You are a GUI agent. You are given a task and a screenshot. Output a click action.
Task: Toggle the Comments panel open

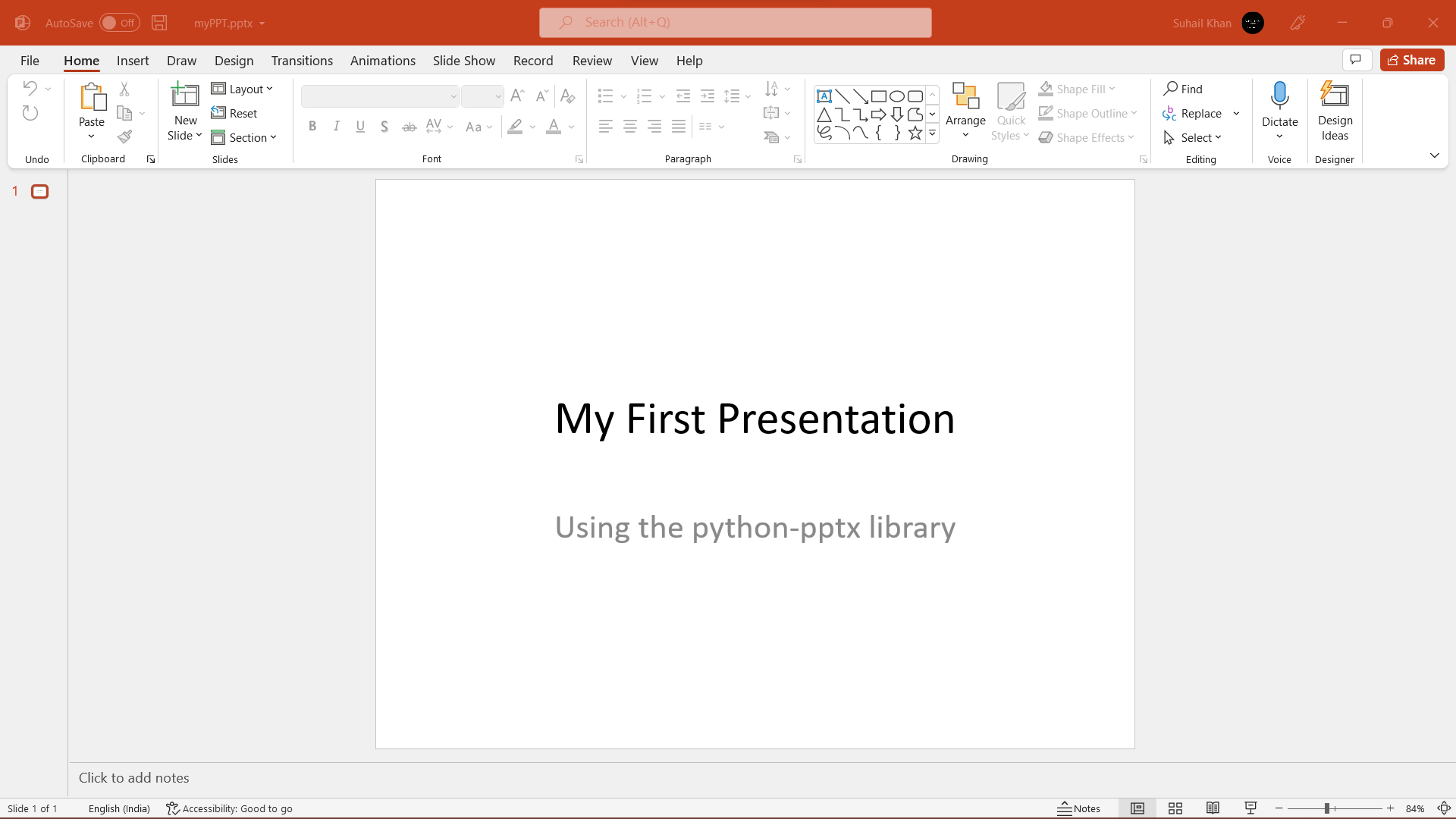click(1356, 60)
